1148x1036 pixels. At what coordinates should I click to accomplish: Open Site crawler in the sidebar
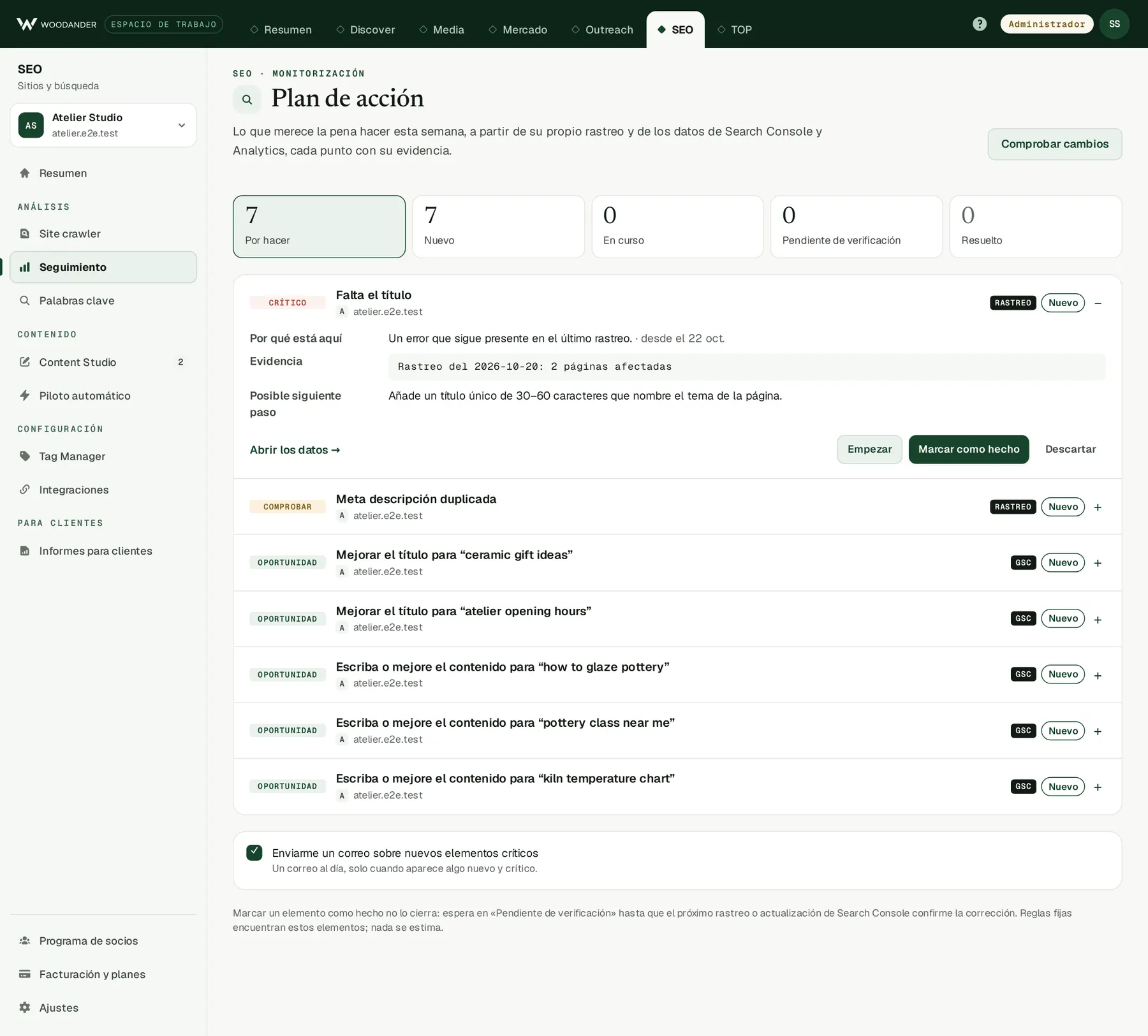[103, 234]
